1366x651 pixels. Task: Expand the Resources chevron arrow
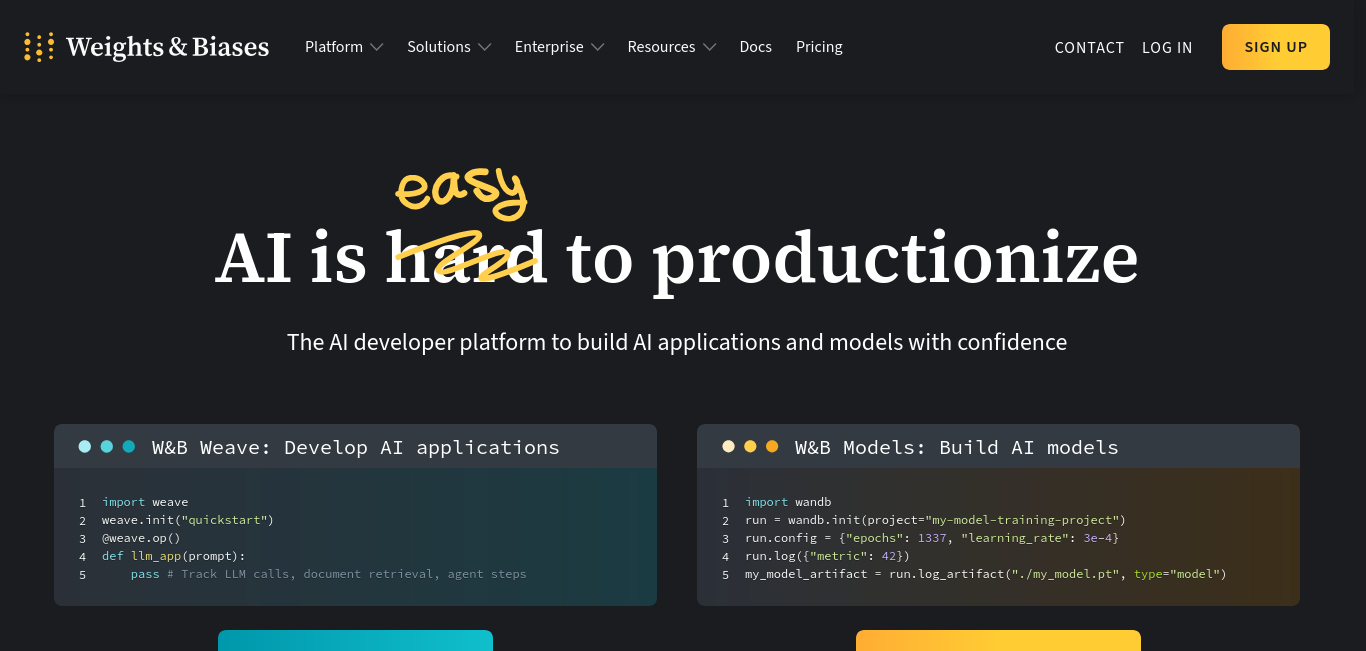pyautogui.click(x=709, y=47)
